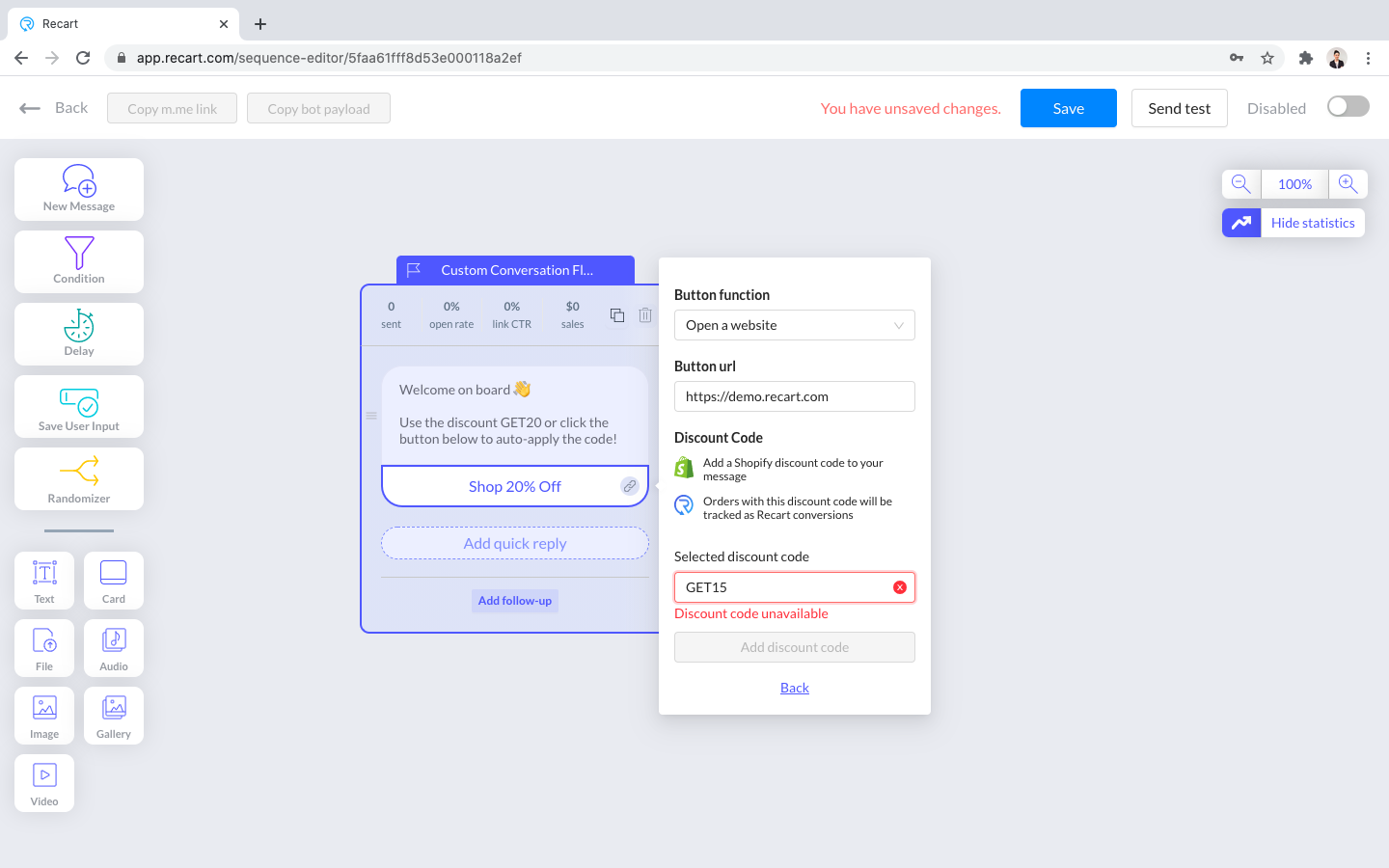Screen dimensions: 1389x868
Task: Delete the message block with trash icon
Action: tap(645, 315)
